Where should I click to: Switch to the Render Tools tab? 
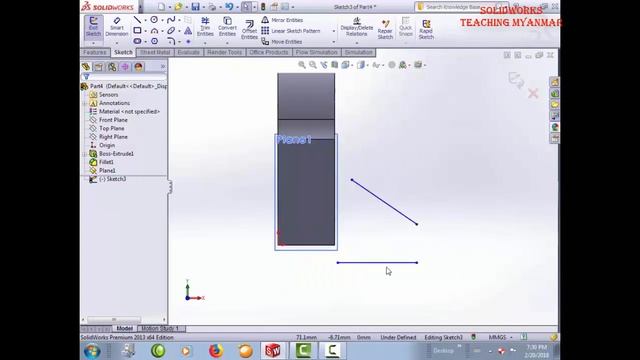(224, 52)
